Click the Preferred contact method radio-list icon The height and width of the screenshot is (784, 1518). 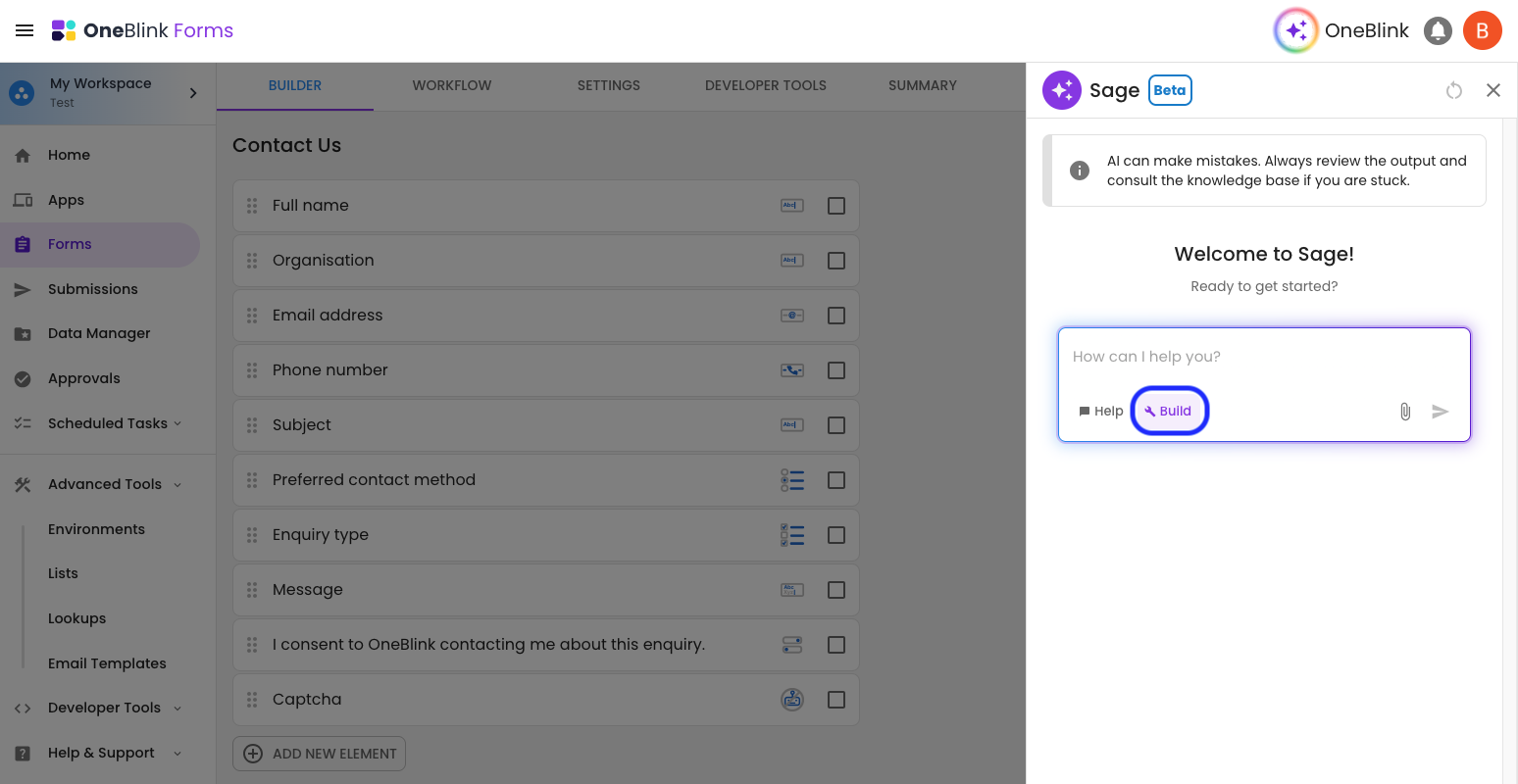pyautogui.click(x=792, y=480)
